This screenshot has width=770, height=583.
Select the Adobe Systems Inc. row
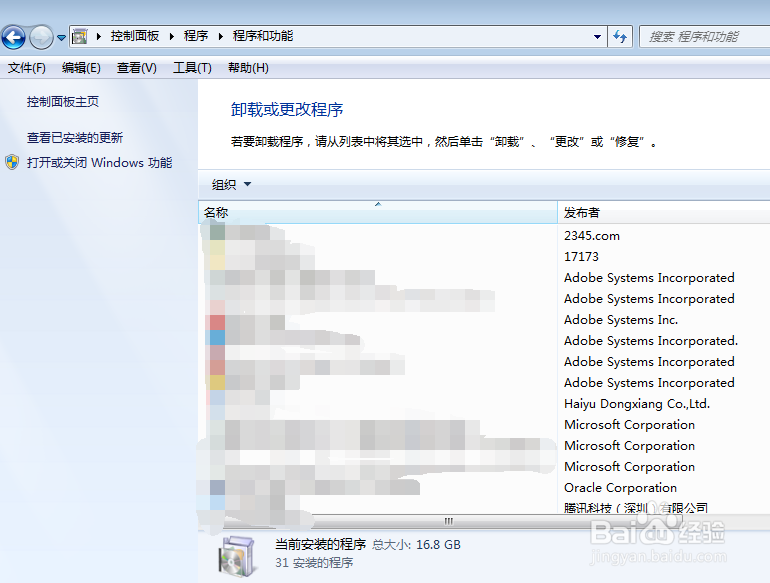coord(484,320)
